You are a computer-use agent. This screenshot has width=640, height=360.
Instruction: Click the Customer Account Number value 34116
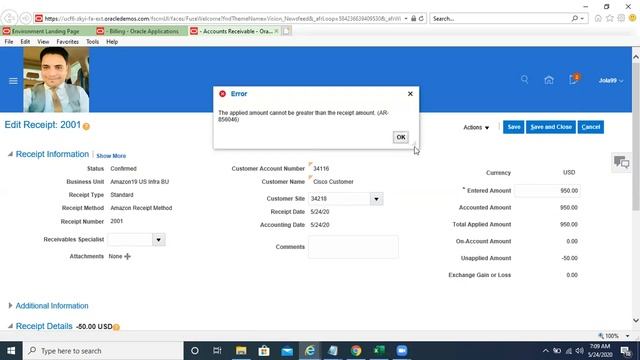(x=321, y=169)
